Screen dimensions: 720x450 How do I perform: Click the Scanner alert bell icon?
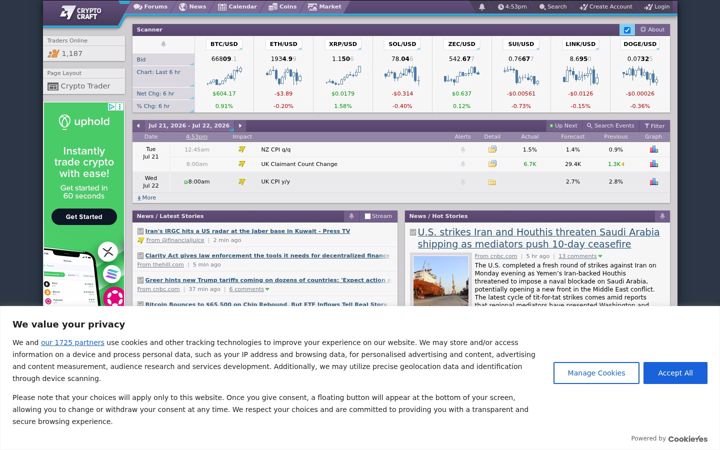[163, 44]
